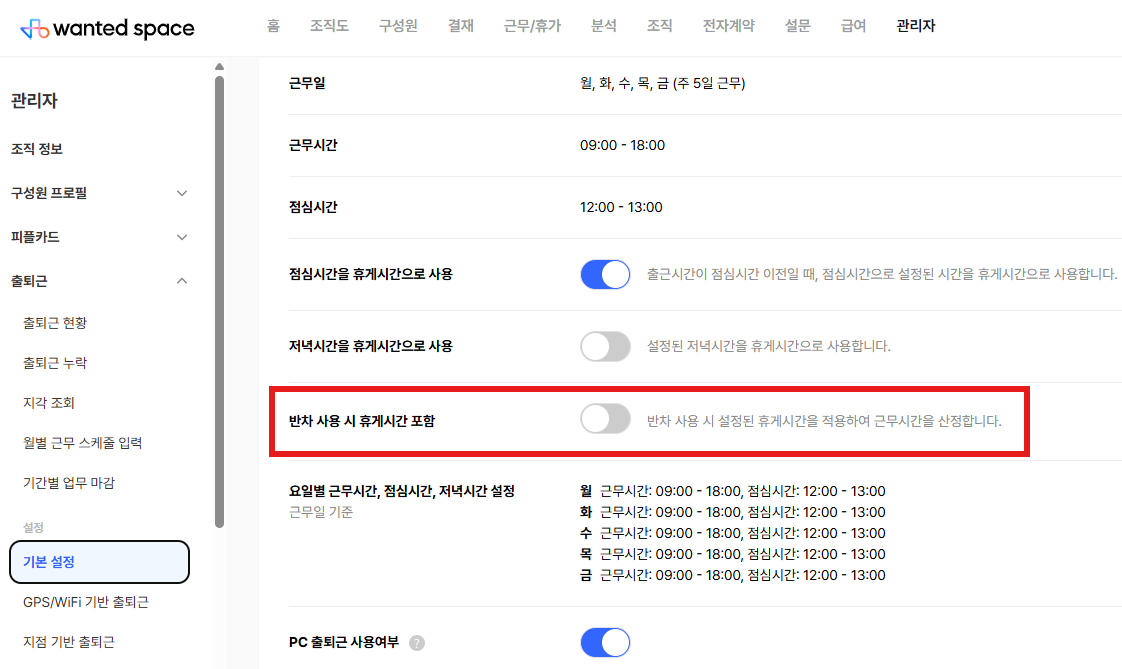Open the 구성원 top menu
This screenshot has width=1122, height=669.
[398, 26]
